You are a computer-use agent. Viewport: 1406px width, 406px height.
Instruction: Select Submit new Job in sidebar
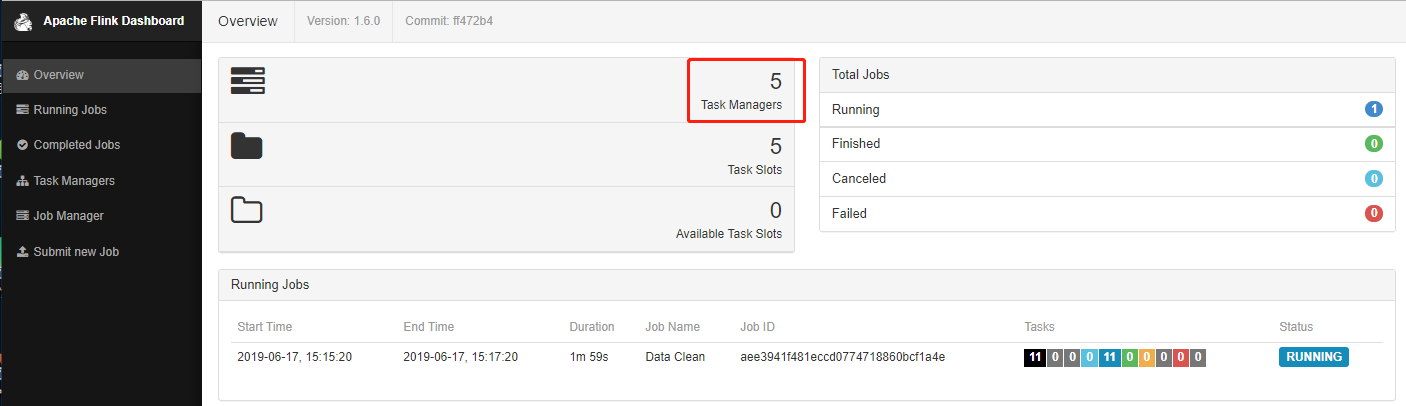76,252
